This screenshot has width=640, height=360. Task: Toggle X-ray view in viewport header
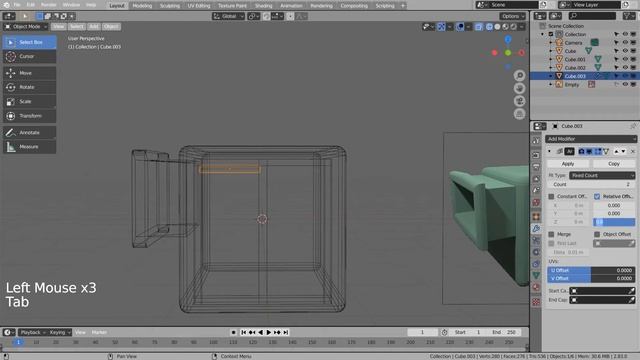[478, 27]
